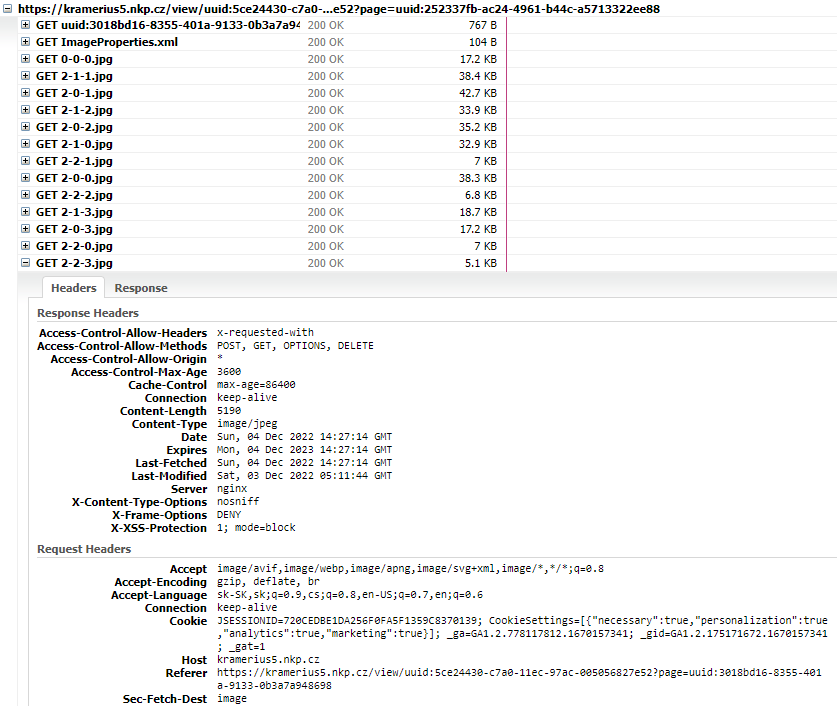The image size is (837, 706).
Task: Expand the GET 2-1-1.jpg request
Action: coord(25,76)
